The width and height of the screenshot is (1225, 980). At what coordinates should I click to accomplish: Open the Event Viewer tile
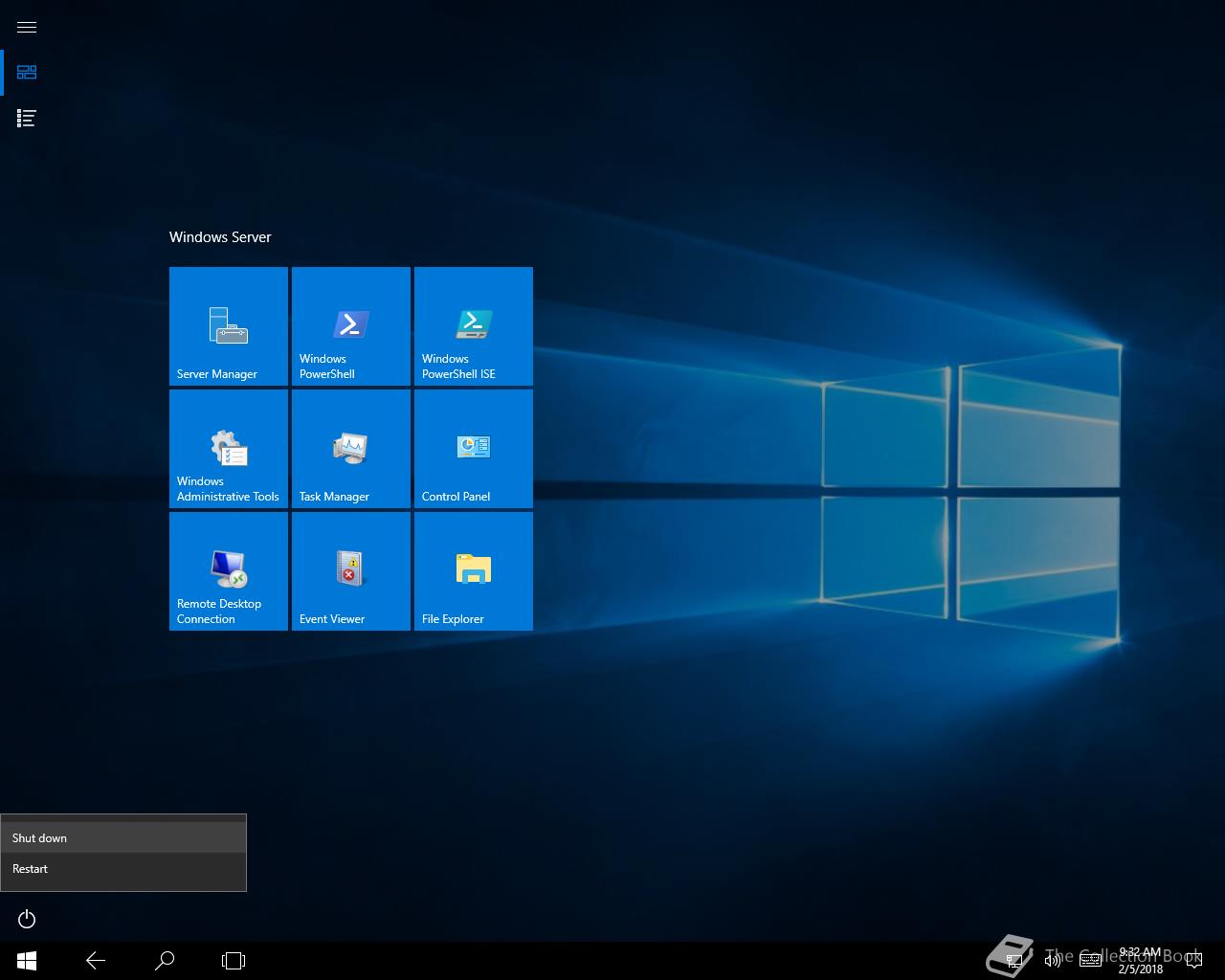coord(351,571)
